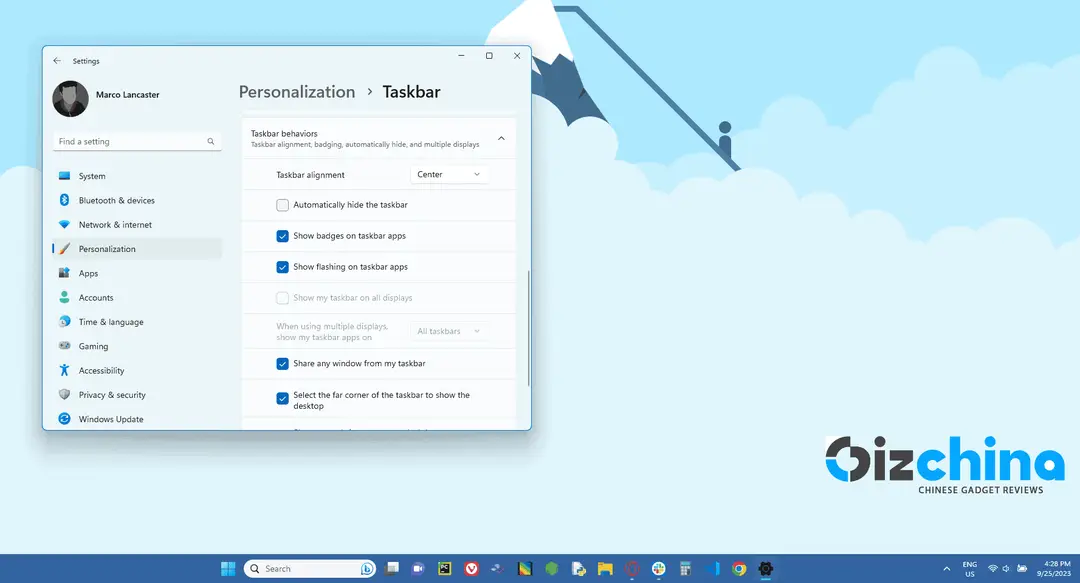Open Bluetooth & devices settings

(137, 200)
